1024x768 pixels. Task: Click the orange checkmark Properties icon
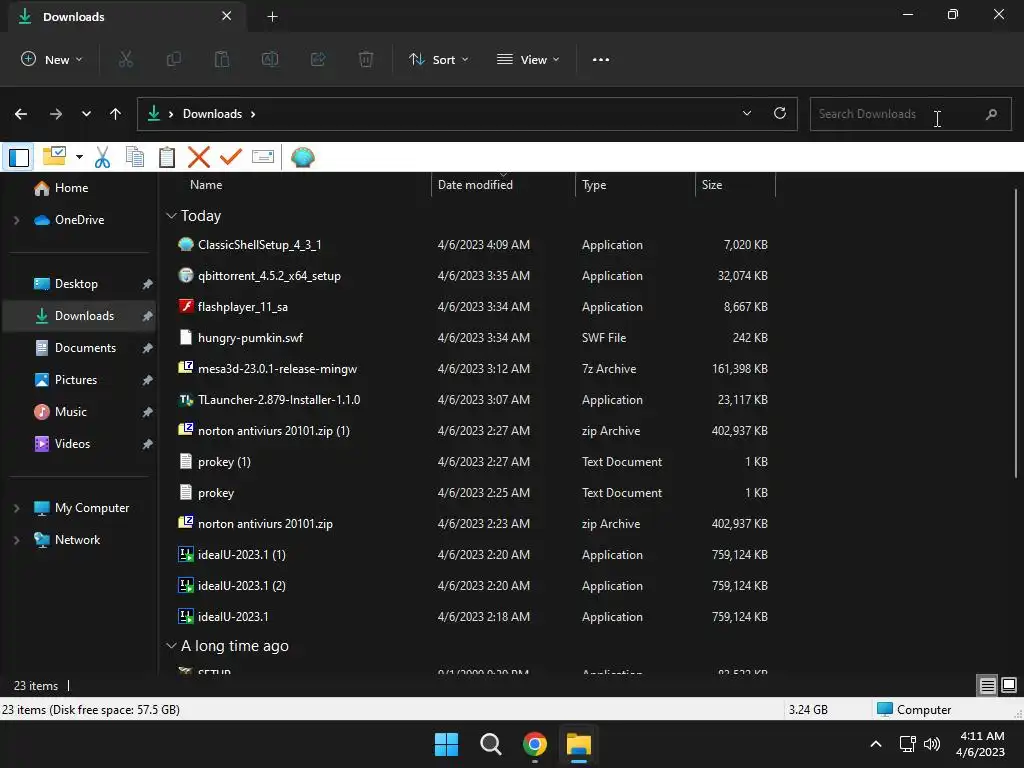coord(231,157)
